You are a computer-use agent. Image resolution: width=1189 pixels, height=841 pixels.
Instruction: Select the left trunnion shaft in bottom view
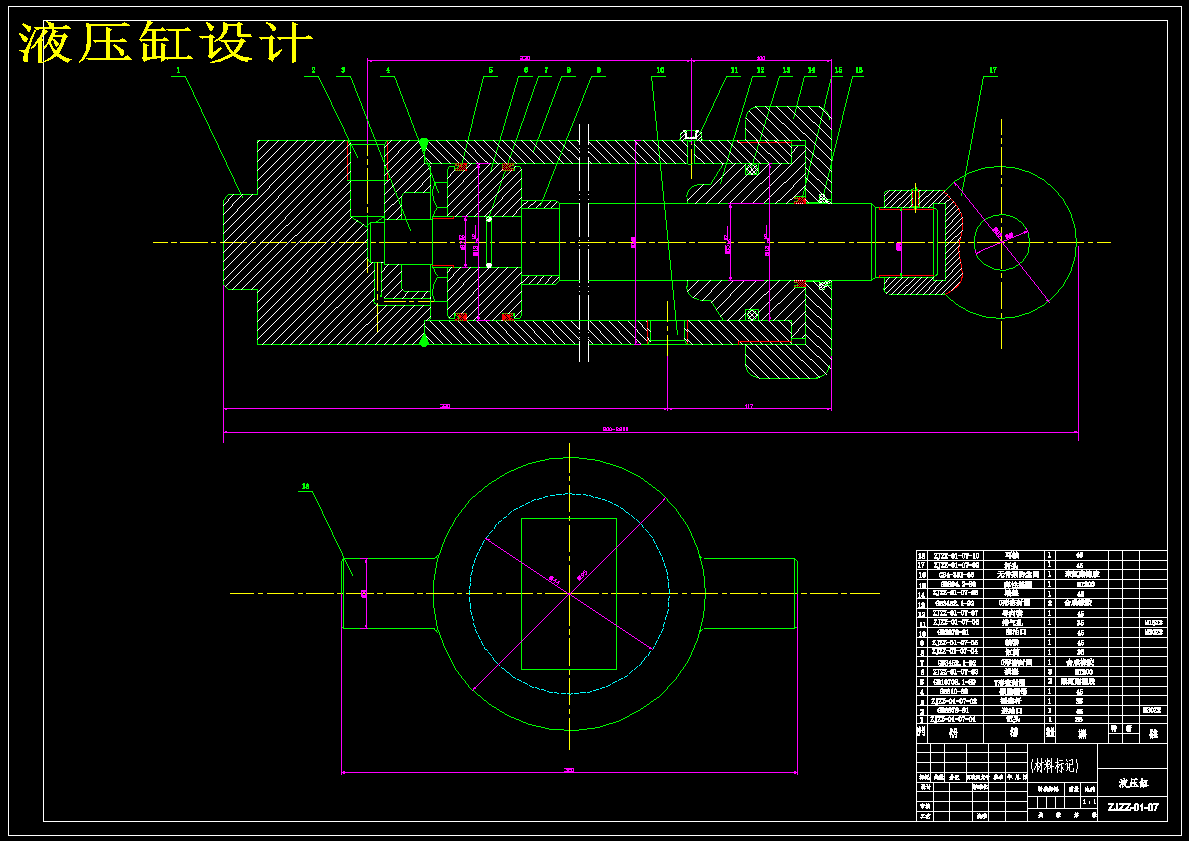pyautogui.click(x=389, y=594)
